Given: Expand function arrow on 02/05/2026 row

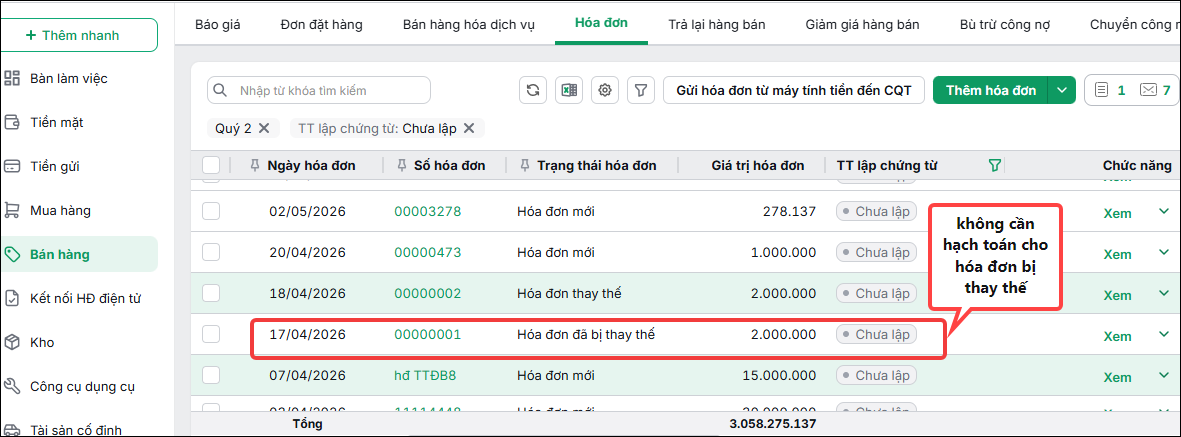Looking at the screenshot, I should pyautogui.click(x=1163, y=212).
